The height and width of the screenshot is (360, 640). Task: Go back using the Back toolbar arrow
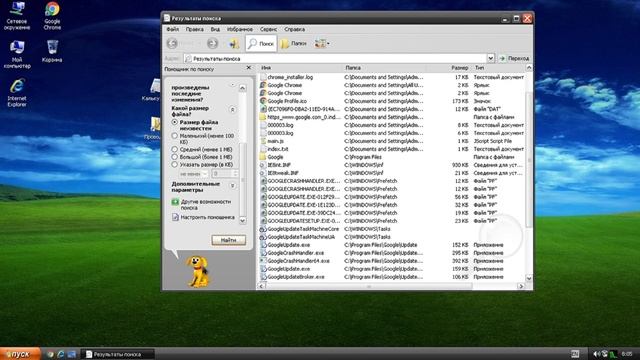pyautogui.click(x=173, y=43)
